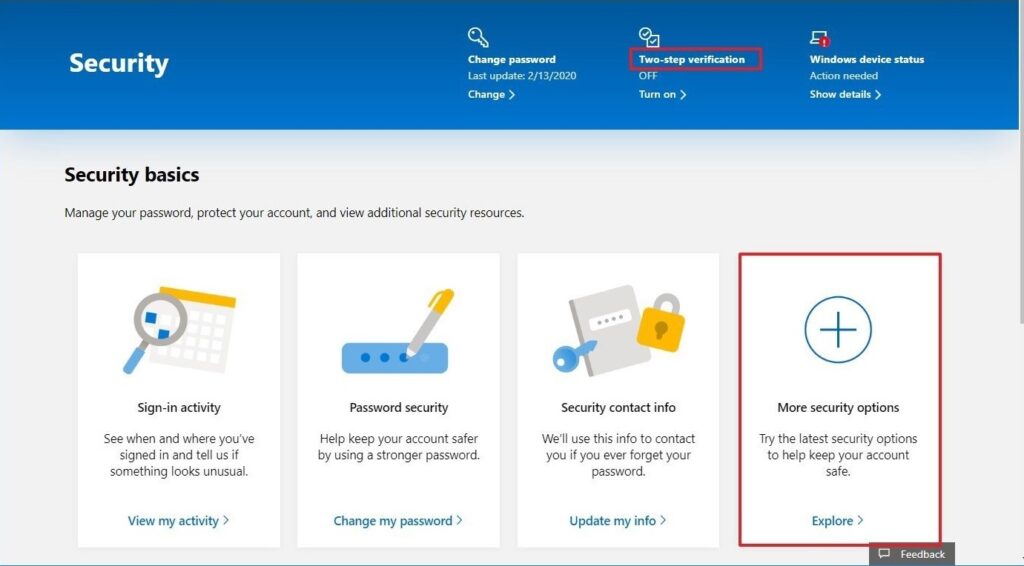The width and height of the screenshot is (1024, 566).
Task: Follow the Change my password link
Action: coord(398,521)
